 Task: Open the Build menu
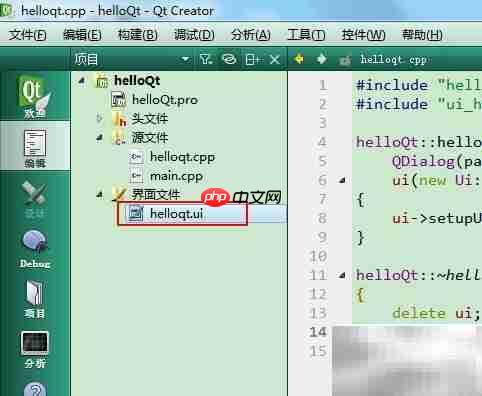(138, 35)
